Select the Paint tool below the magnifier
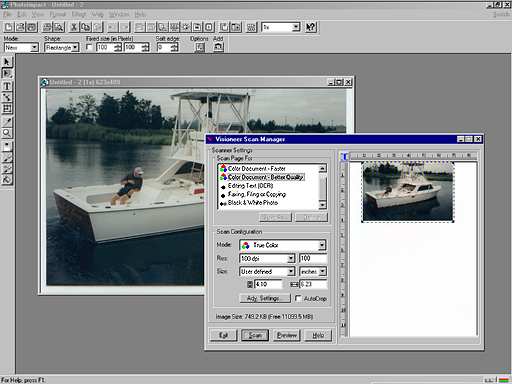Viewport: 512px width, 384px height. point(7,145)
